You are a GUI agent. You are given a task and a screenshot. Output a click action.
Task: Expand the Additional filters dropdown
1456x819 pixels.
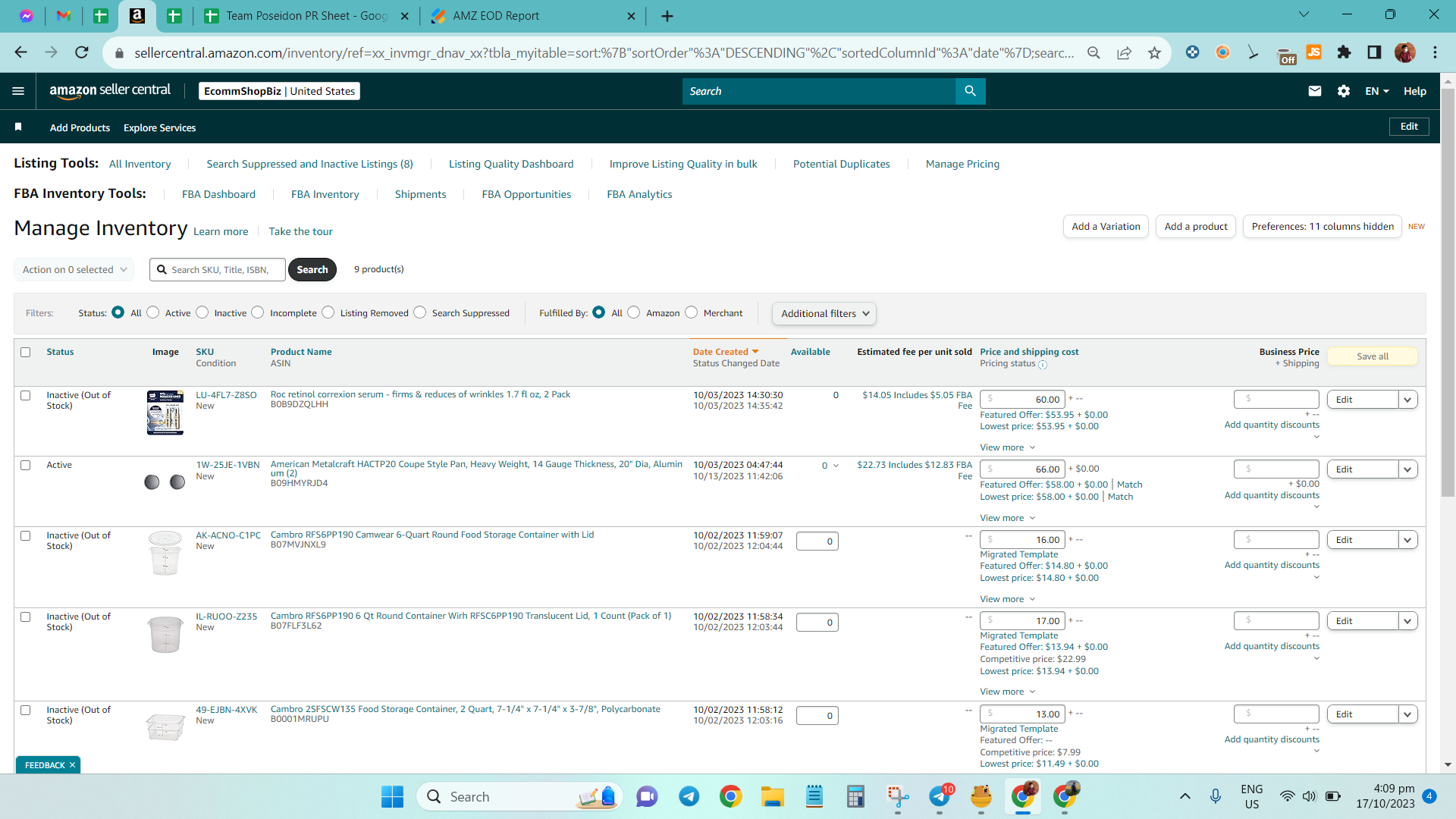pyautogui.click(x=824, y=313)
